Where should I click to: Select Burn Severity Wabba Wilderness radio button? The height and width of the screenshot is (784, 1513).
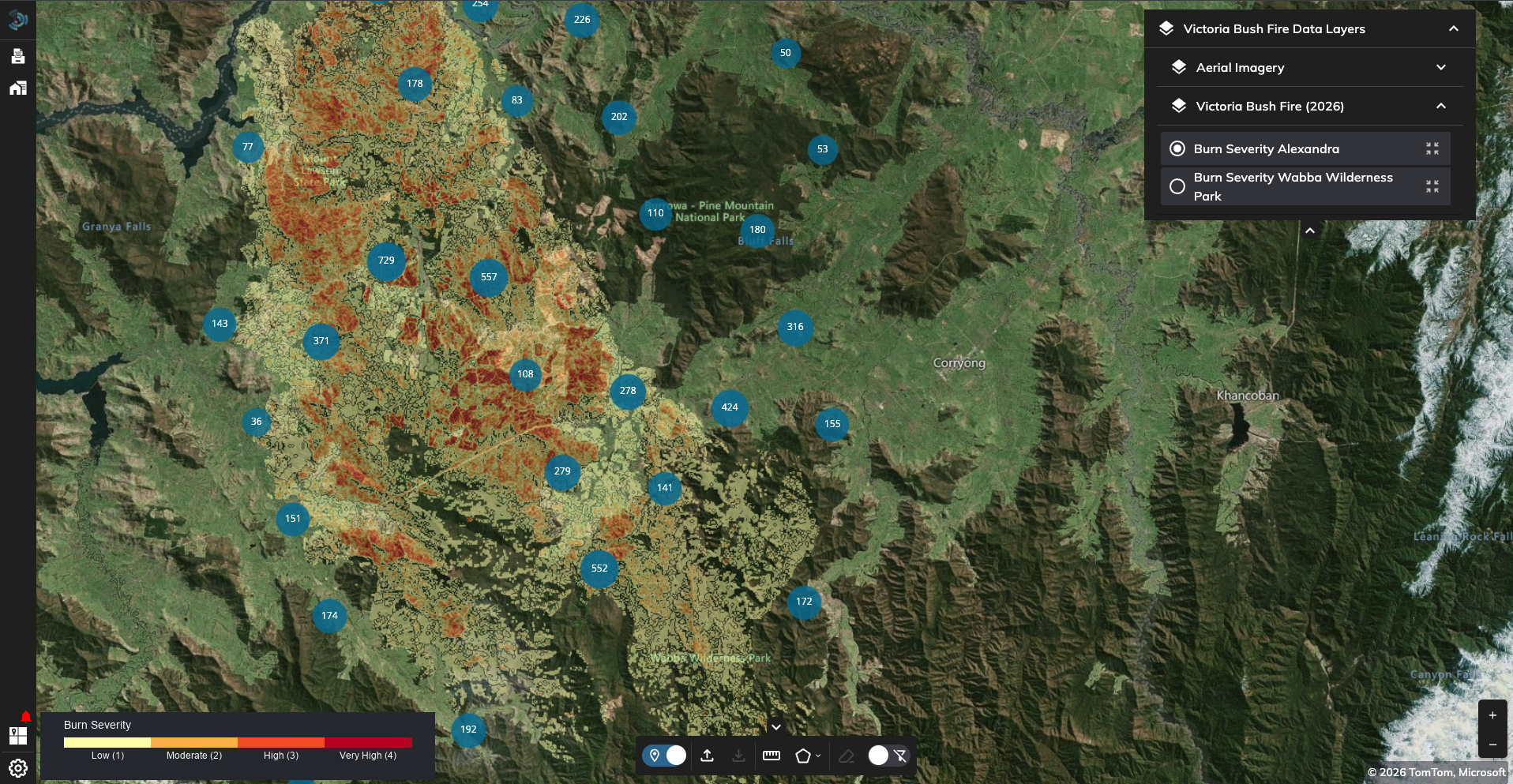[x=1177, y=186]
